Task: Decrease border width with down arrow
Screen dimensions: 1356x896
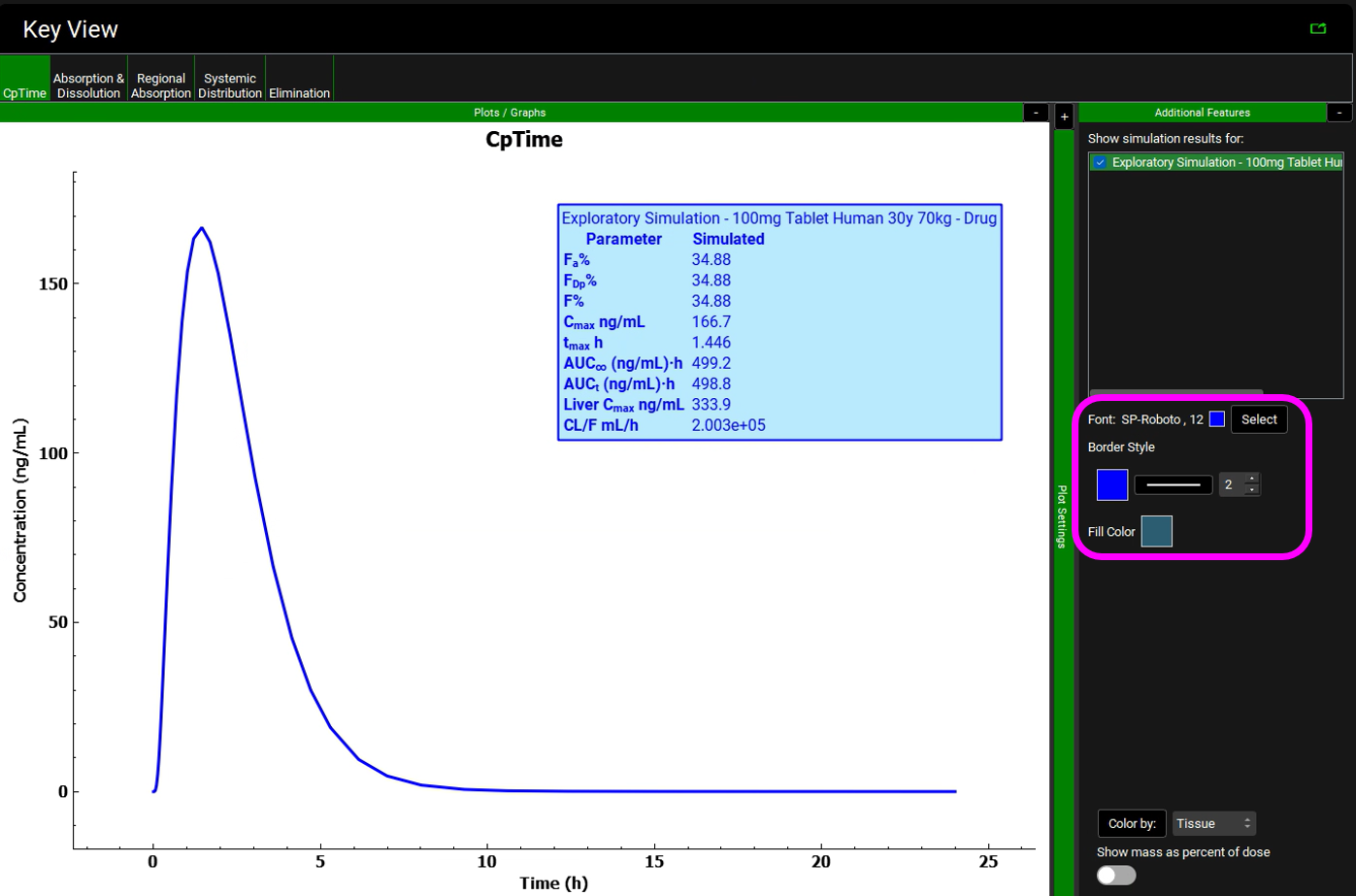Action: 1252,490
